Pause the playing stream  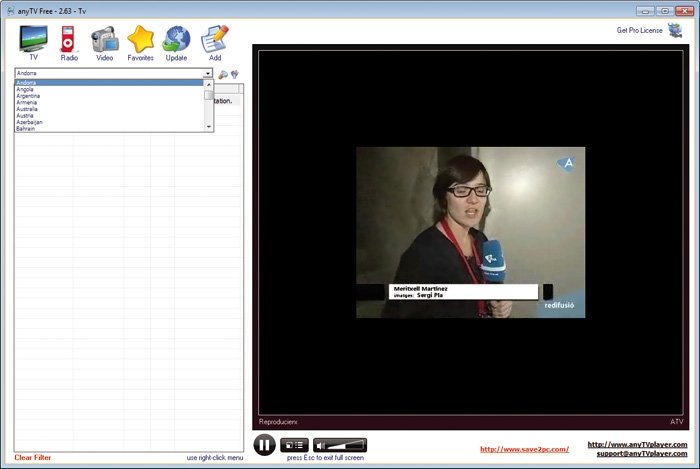click(x=264, y=445)
